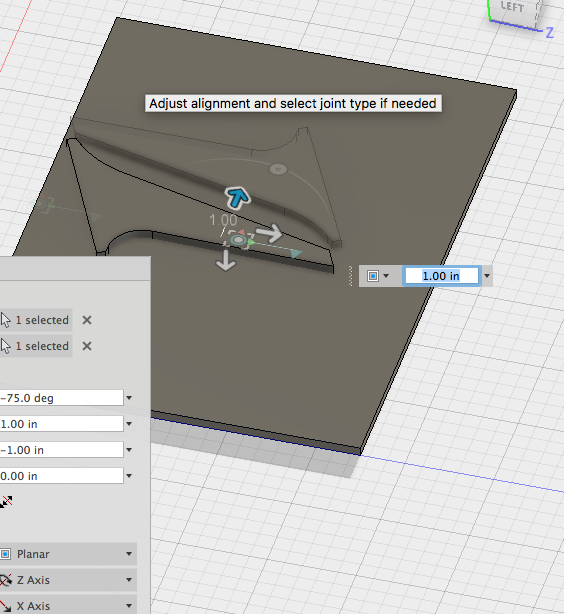Click the floating input drag handle

tap(350, 276)
